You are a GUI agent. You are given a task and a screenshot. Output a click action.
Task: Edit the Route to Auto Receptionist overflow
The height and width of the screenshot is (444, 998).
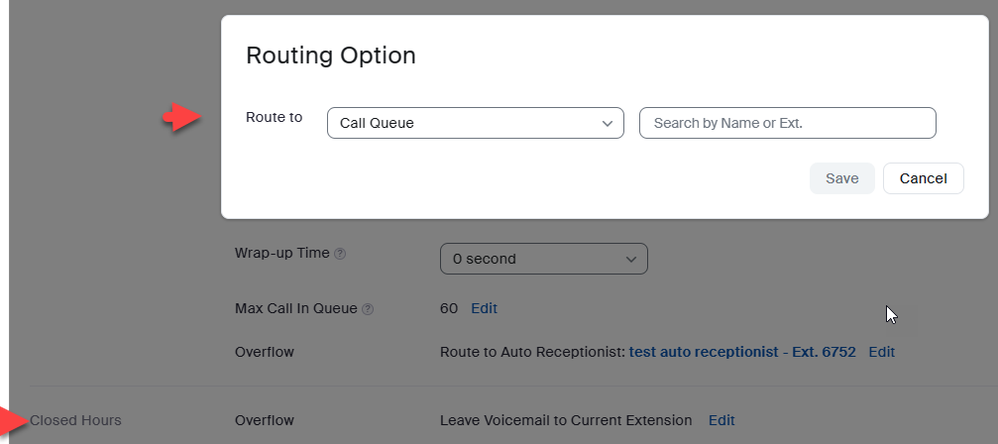881,352
